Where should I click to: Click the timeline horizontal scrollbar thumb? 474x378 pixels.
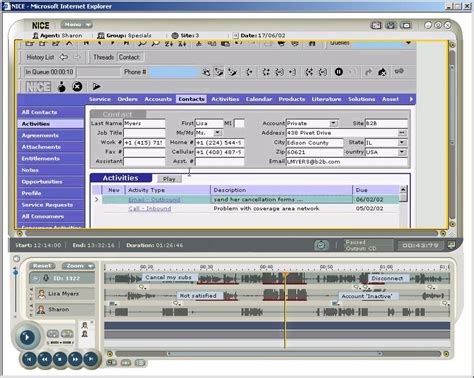274,354
